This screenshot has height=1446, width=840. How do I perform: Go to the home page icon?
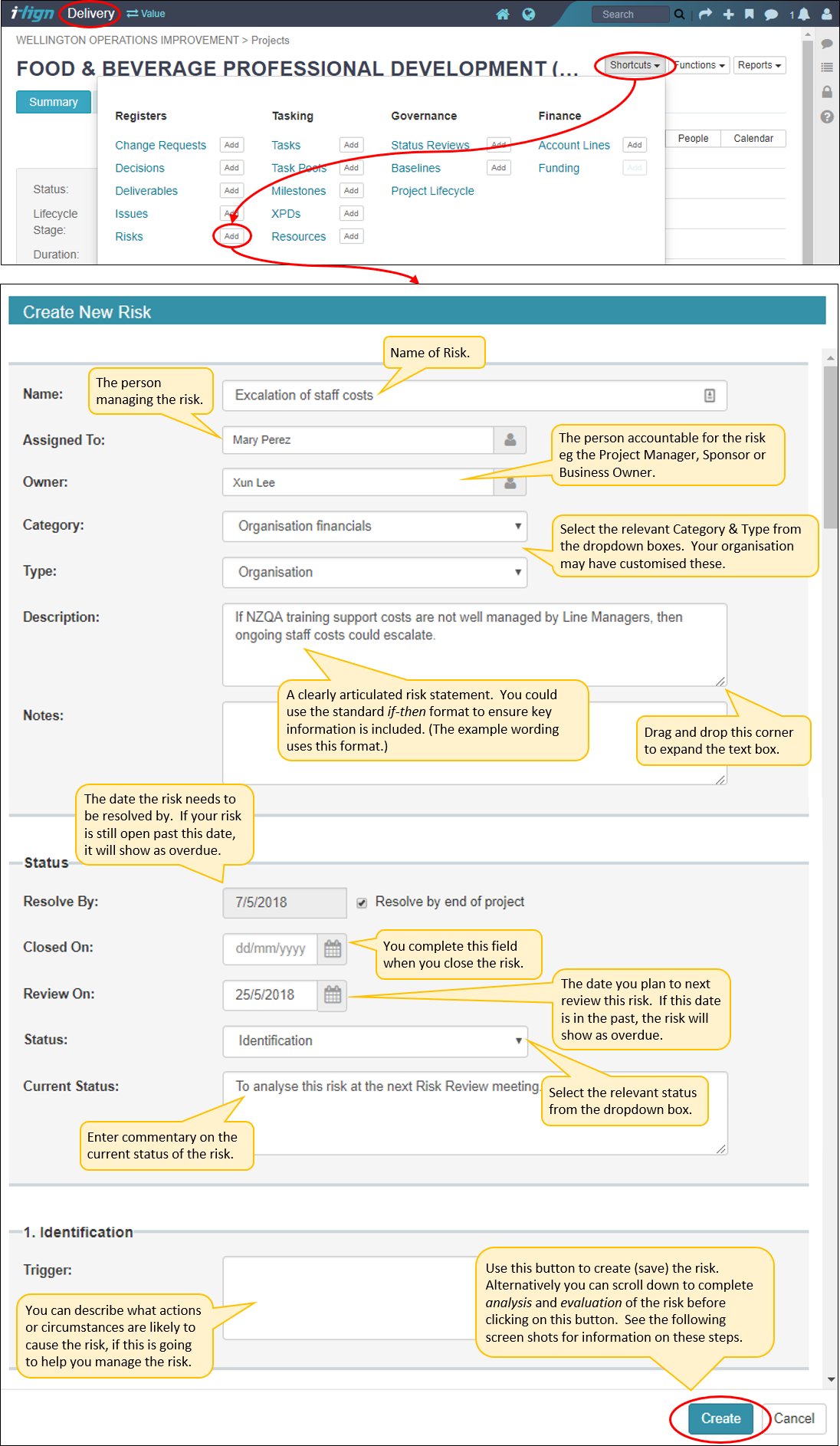click(x=503, y=14)
